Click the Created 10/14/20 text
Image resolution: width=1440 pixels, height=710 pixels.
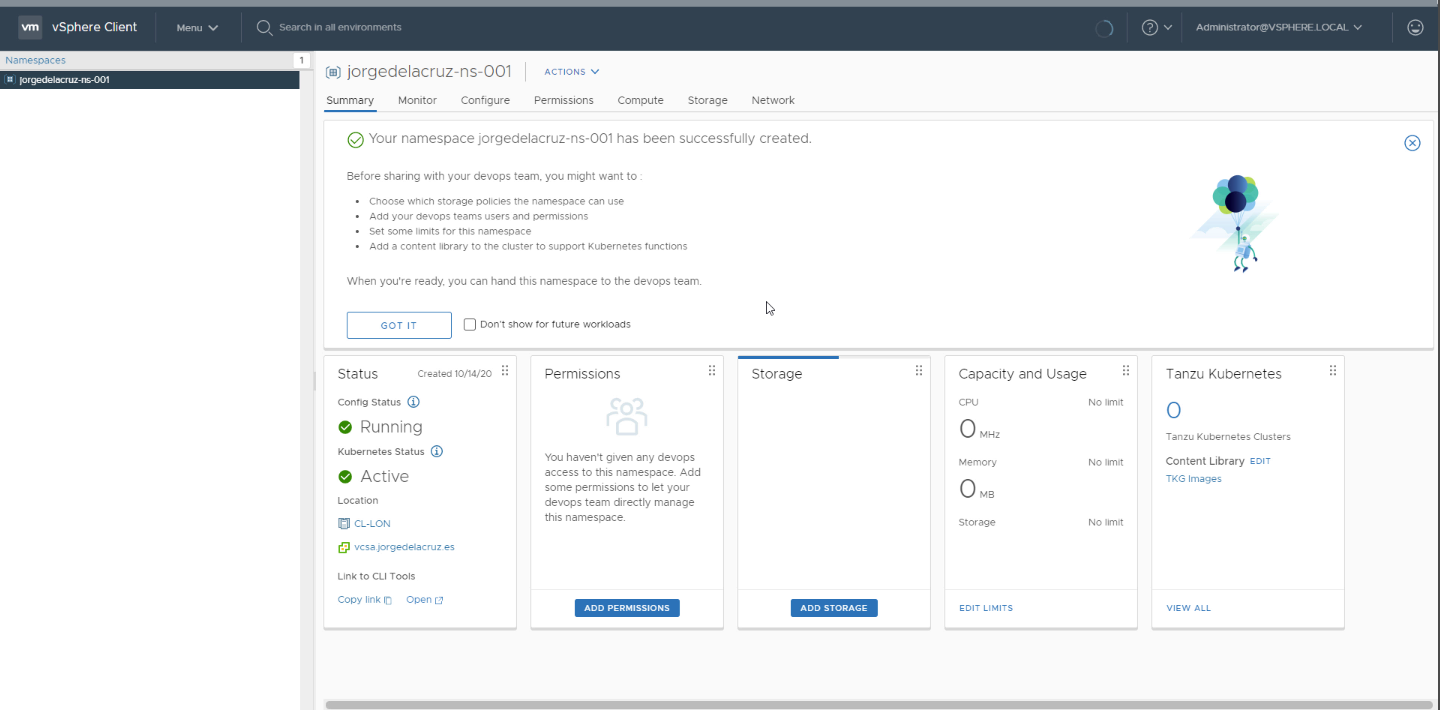coord(455,374)
